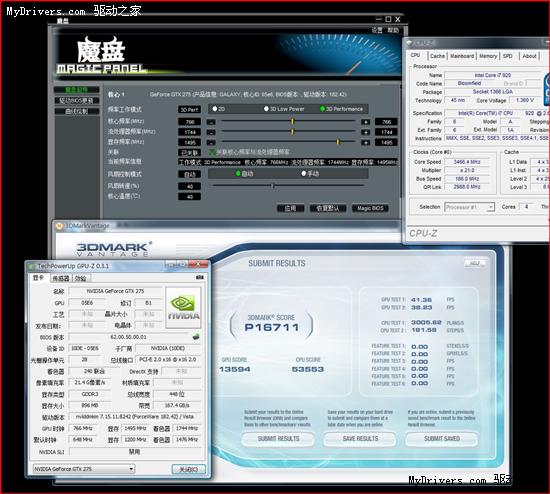Switch to the About tab in CPU-Z
Screen dimensions: 550x494
click(529, 56)
